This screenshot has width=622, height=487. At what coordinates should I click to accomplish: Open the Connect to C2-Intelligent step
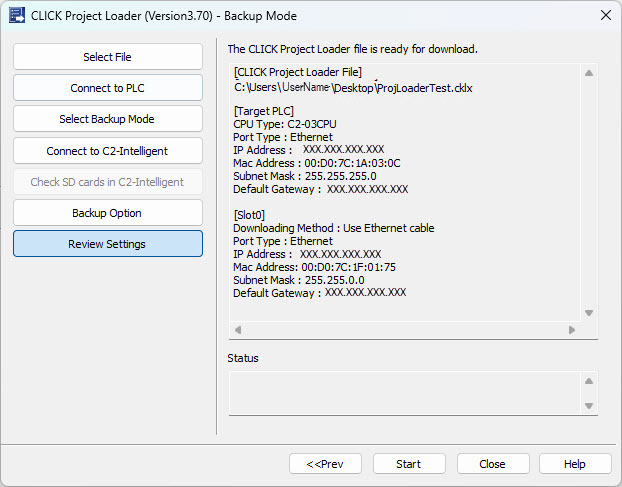pyautogui.click(x=108, y=151)
